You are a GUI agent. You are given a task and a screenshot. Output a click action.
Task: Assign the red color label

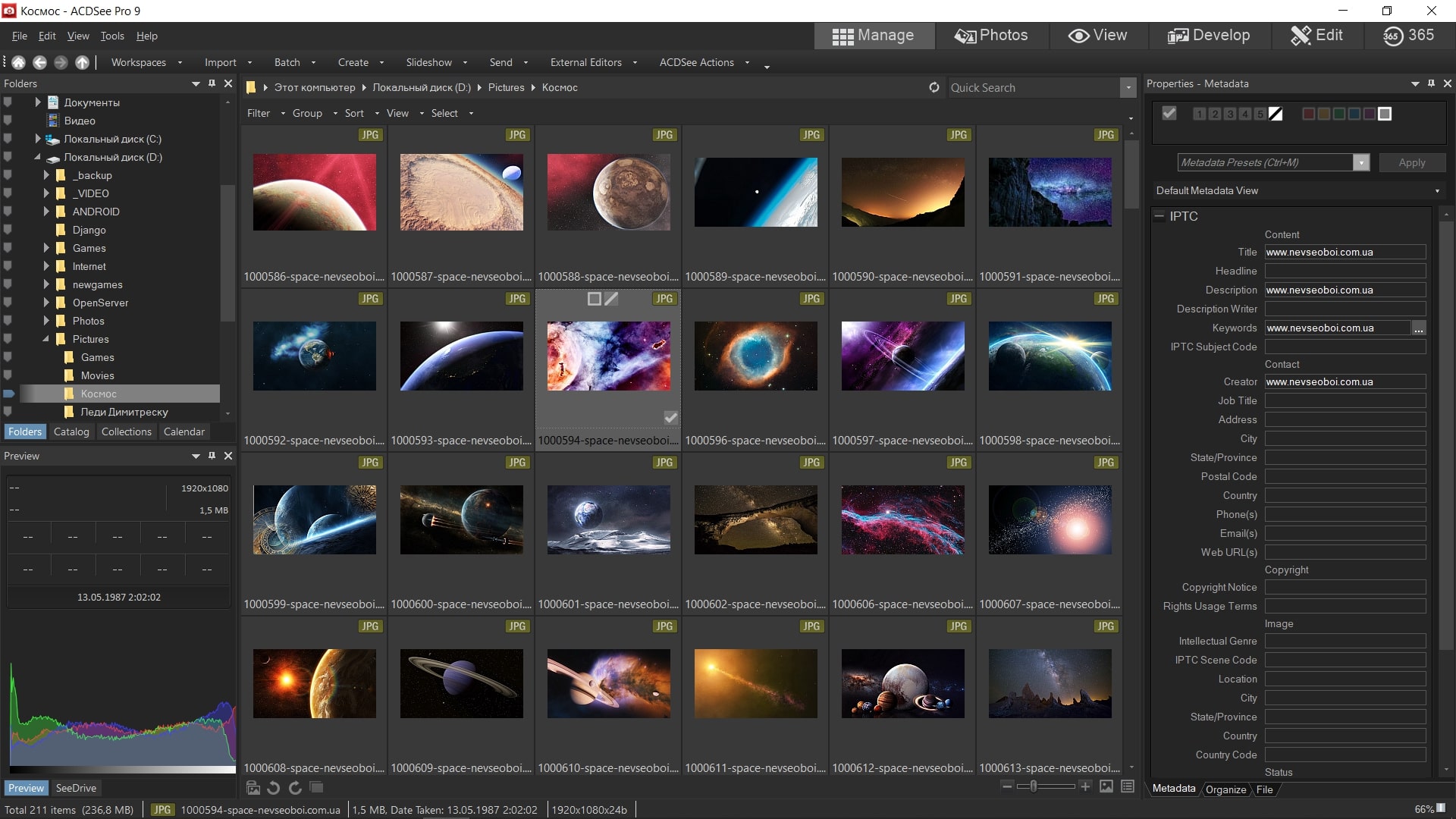pyautogui.click(x=1308, y=114)
